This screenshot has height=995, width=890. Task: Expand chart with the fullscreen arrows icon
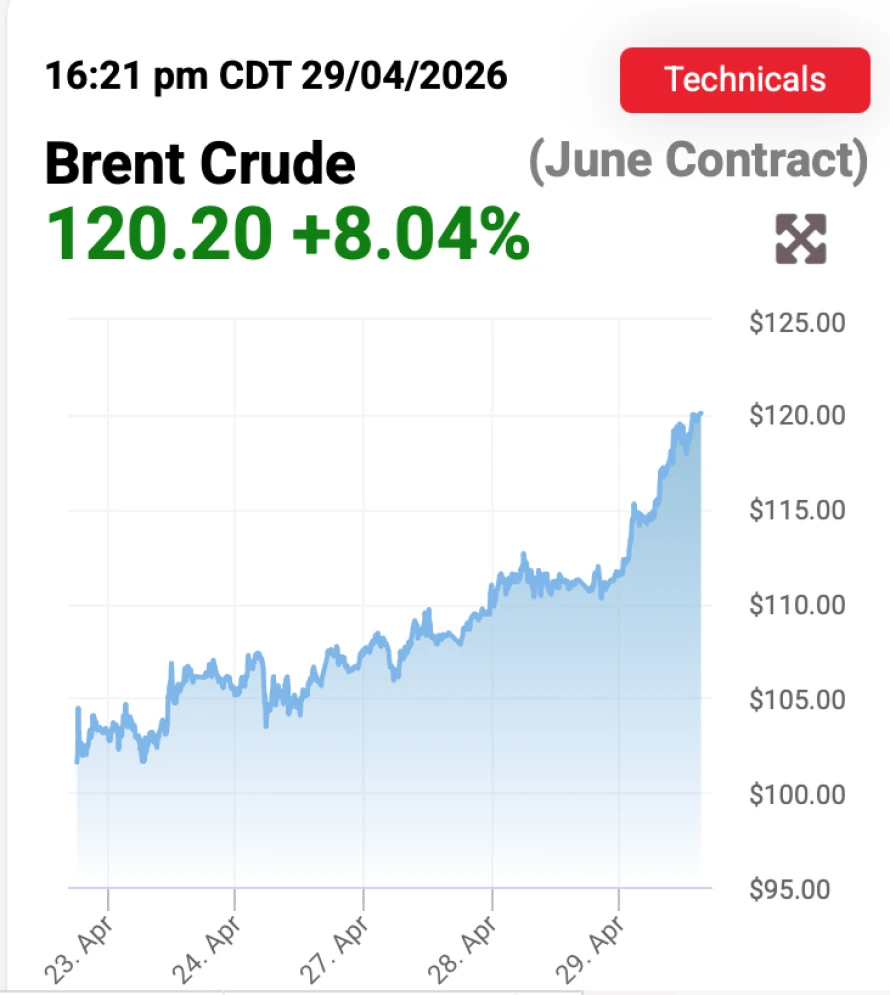(x=801, y=240)
